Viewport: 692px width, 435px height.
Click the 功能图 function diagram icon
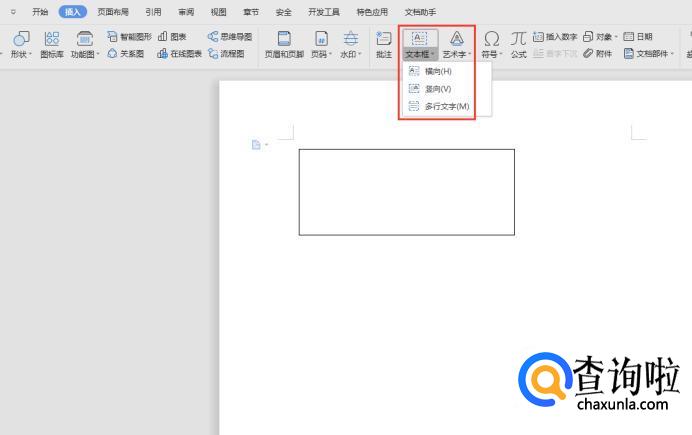click(84, 39)
